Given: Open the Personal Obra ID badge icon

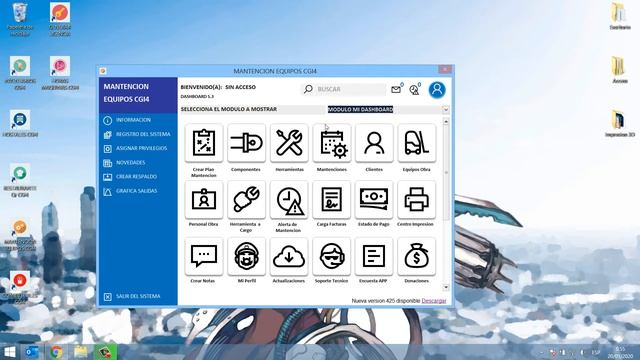Looking at the screenshot, I should pos(204,200).
